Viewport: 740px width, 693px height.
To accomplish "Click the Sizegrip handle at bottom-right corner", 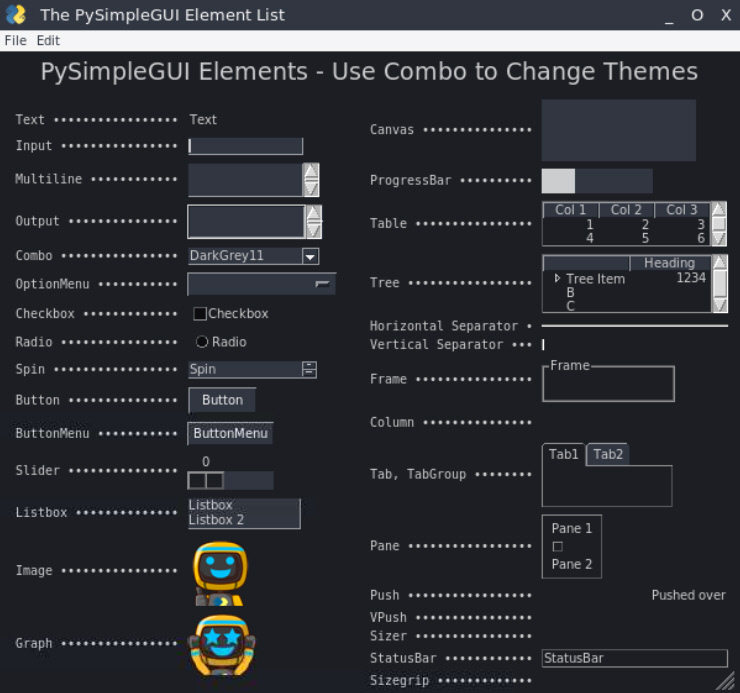I will click(x=724, y=681).
